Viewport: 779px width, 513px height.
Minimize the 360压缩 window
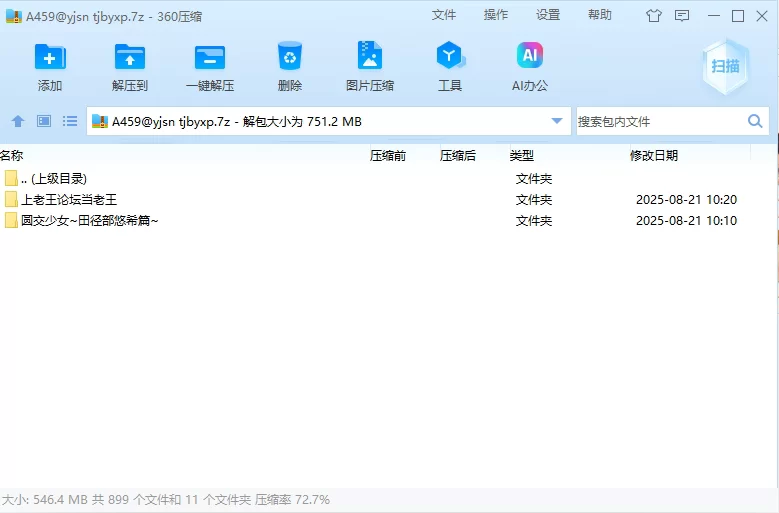tap(714, 16)
